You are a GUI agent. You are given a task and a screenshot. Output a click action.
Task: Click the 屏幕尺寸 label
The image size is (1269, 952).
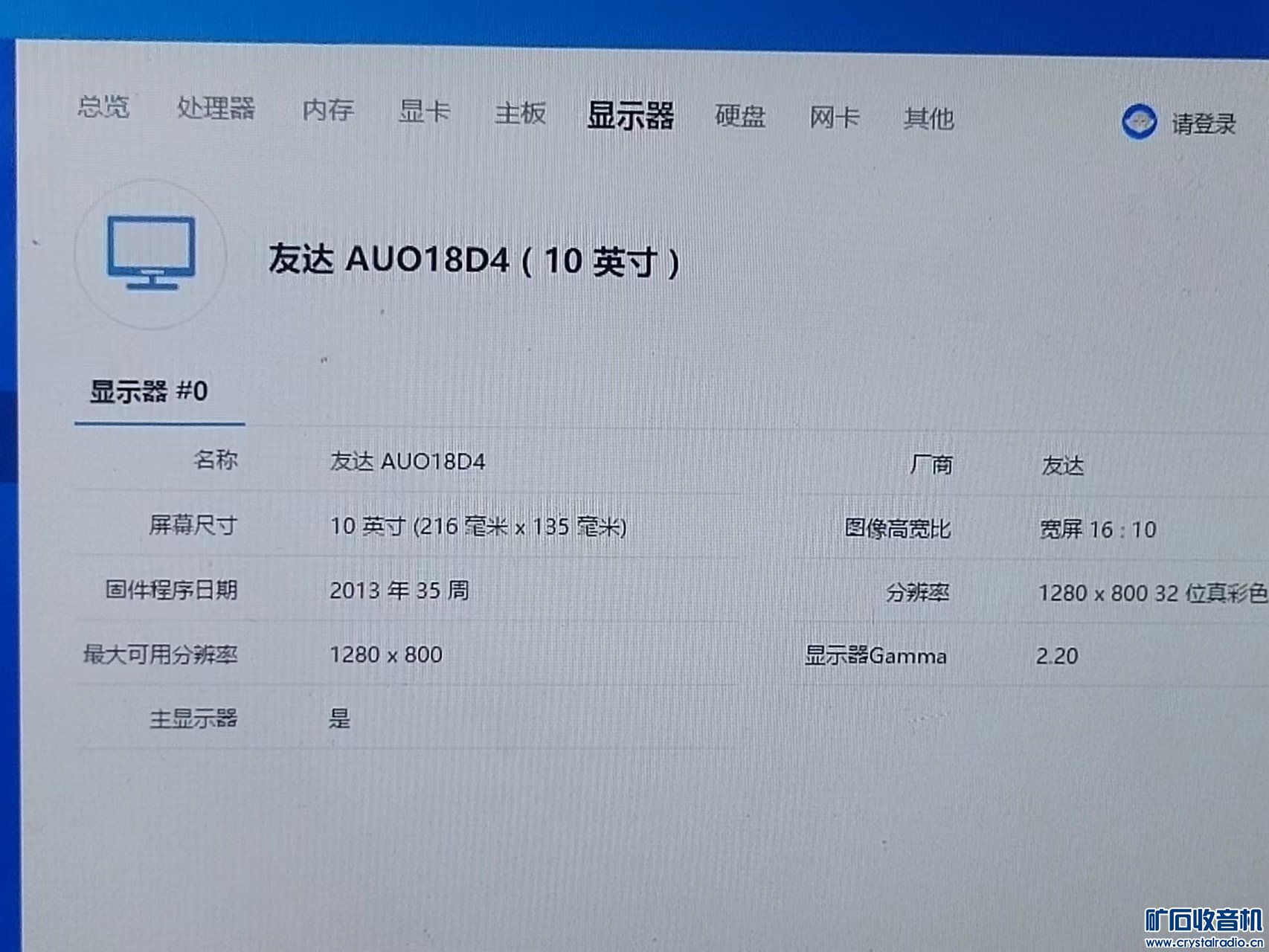[x=193, y=525]
